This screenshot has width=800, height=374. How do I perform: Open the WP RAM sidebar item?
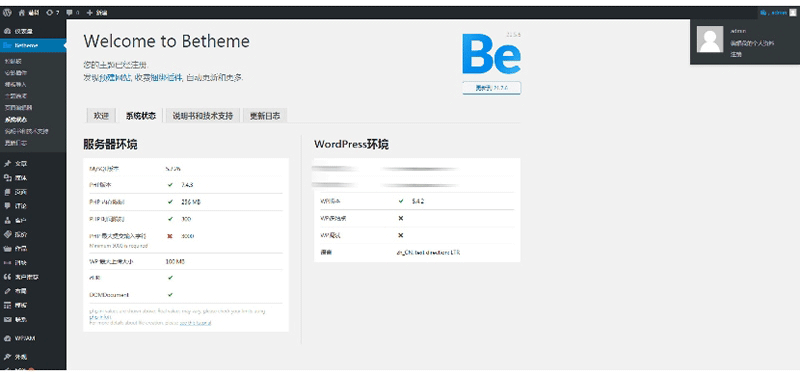click(x=33, y=338)
